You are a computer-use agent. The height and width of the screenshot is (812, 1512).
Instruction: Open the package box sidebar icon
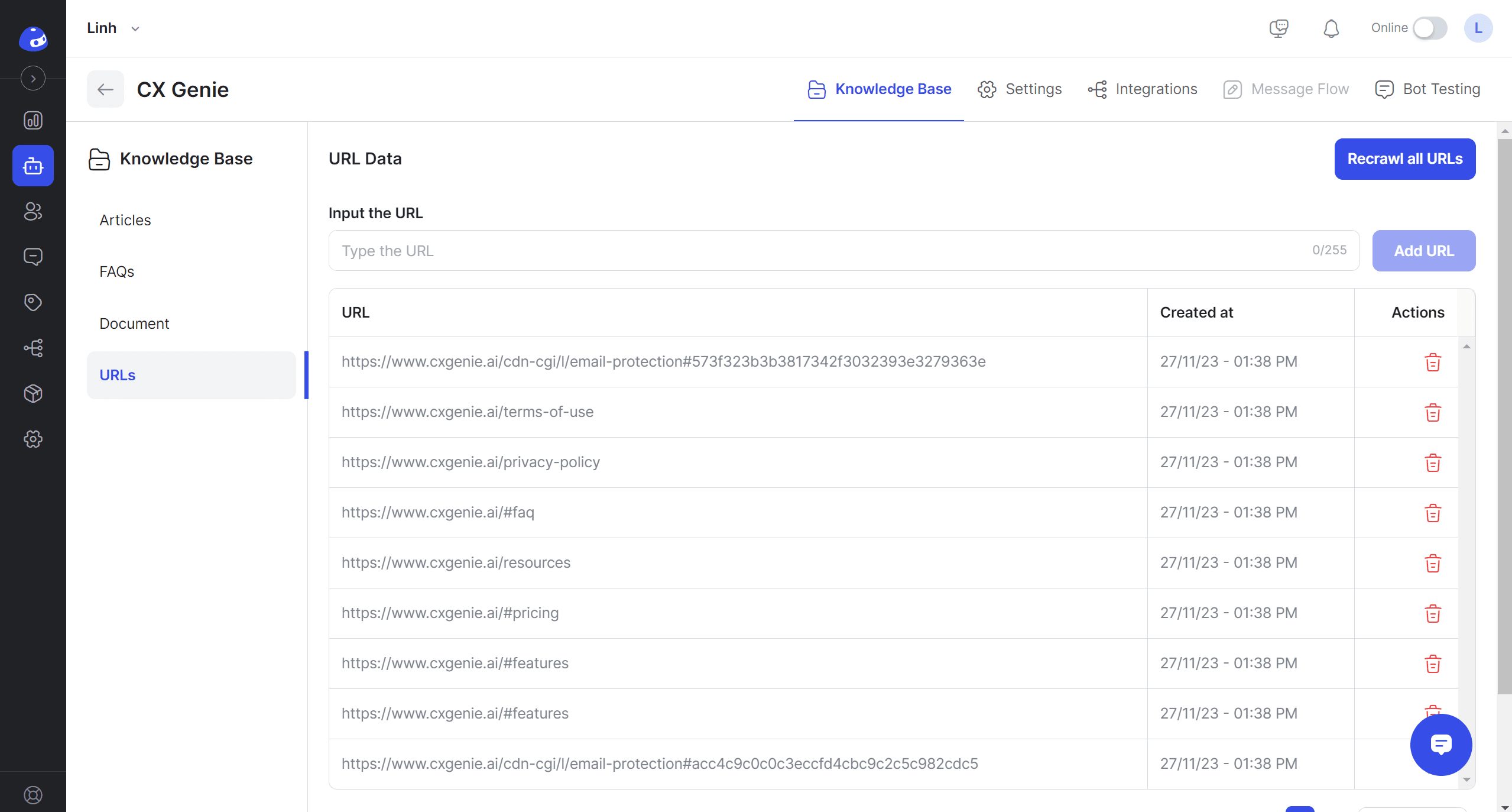pyautogui.click(x=33, y=393)
